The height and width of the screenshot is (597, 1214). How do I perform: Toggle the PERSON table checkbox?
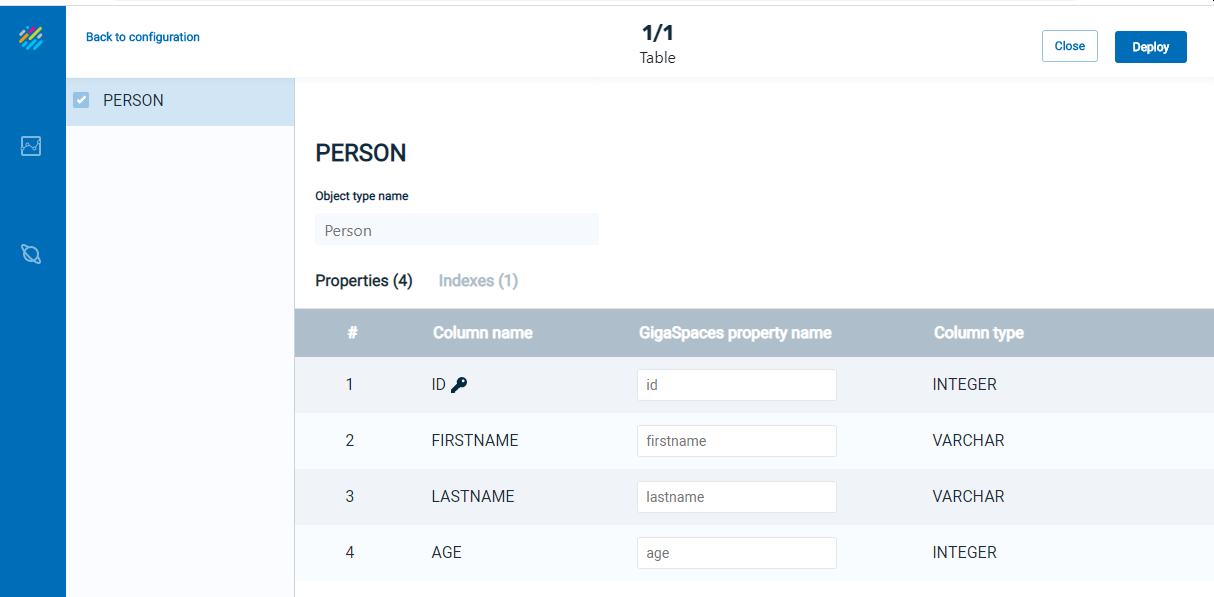pyautogui.click(x=82, y=100)
